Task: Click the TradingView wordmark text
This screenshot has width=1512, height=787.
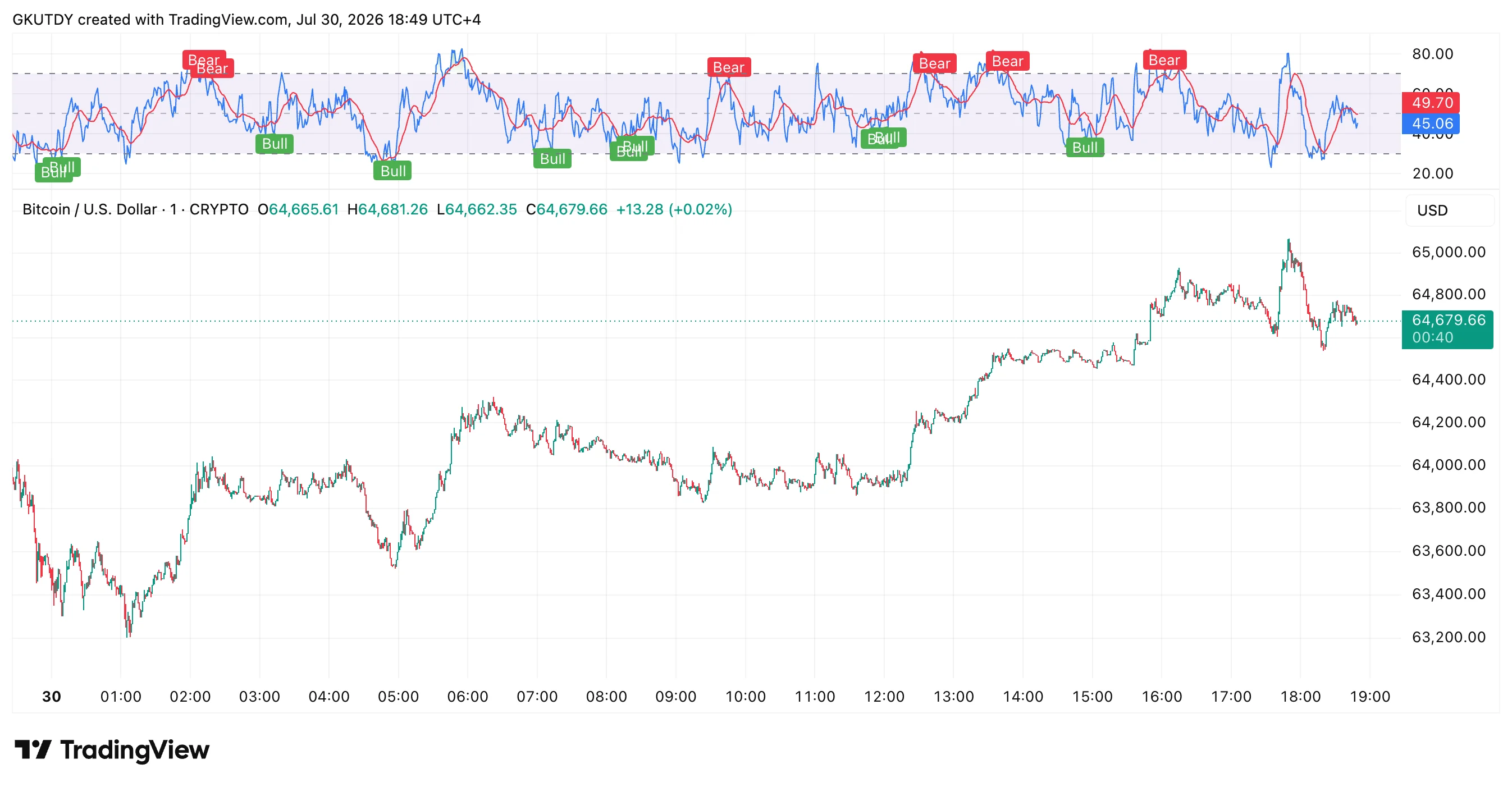Action: click(134, 750)
